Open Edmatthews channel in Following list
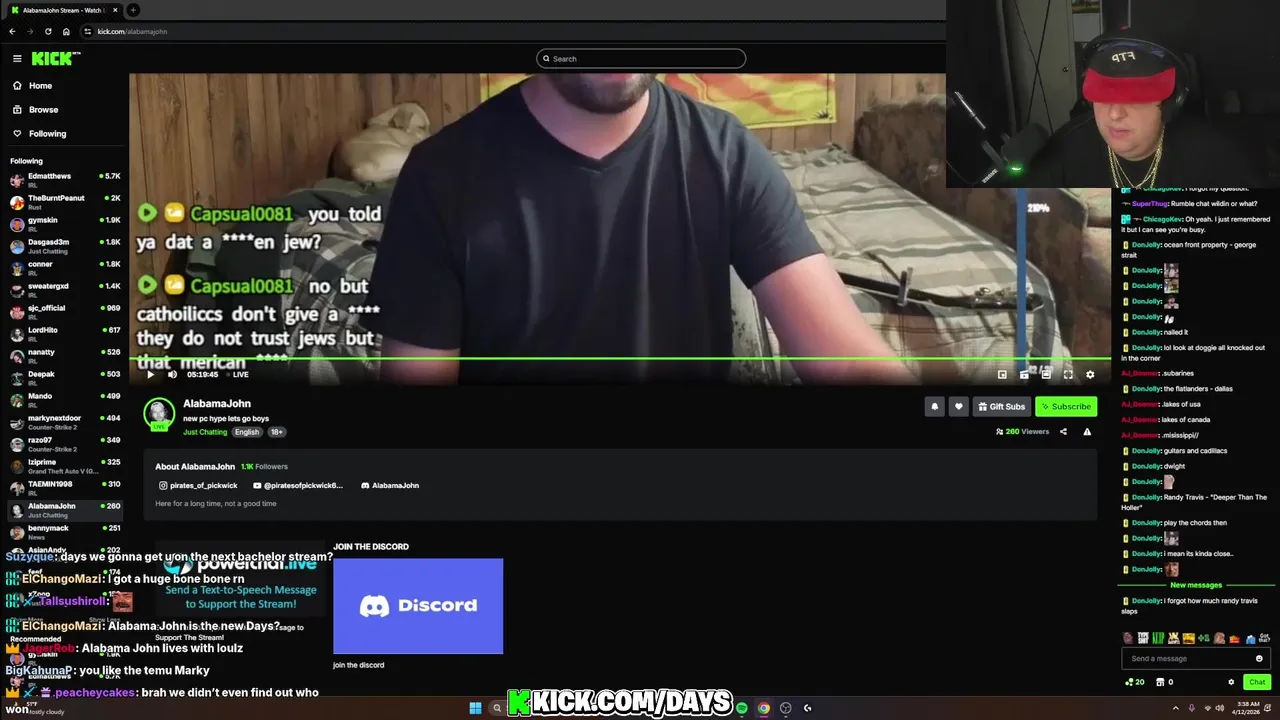The width and height of the screenshot is (1280, 720). 64,180
